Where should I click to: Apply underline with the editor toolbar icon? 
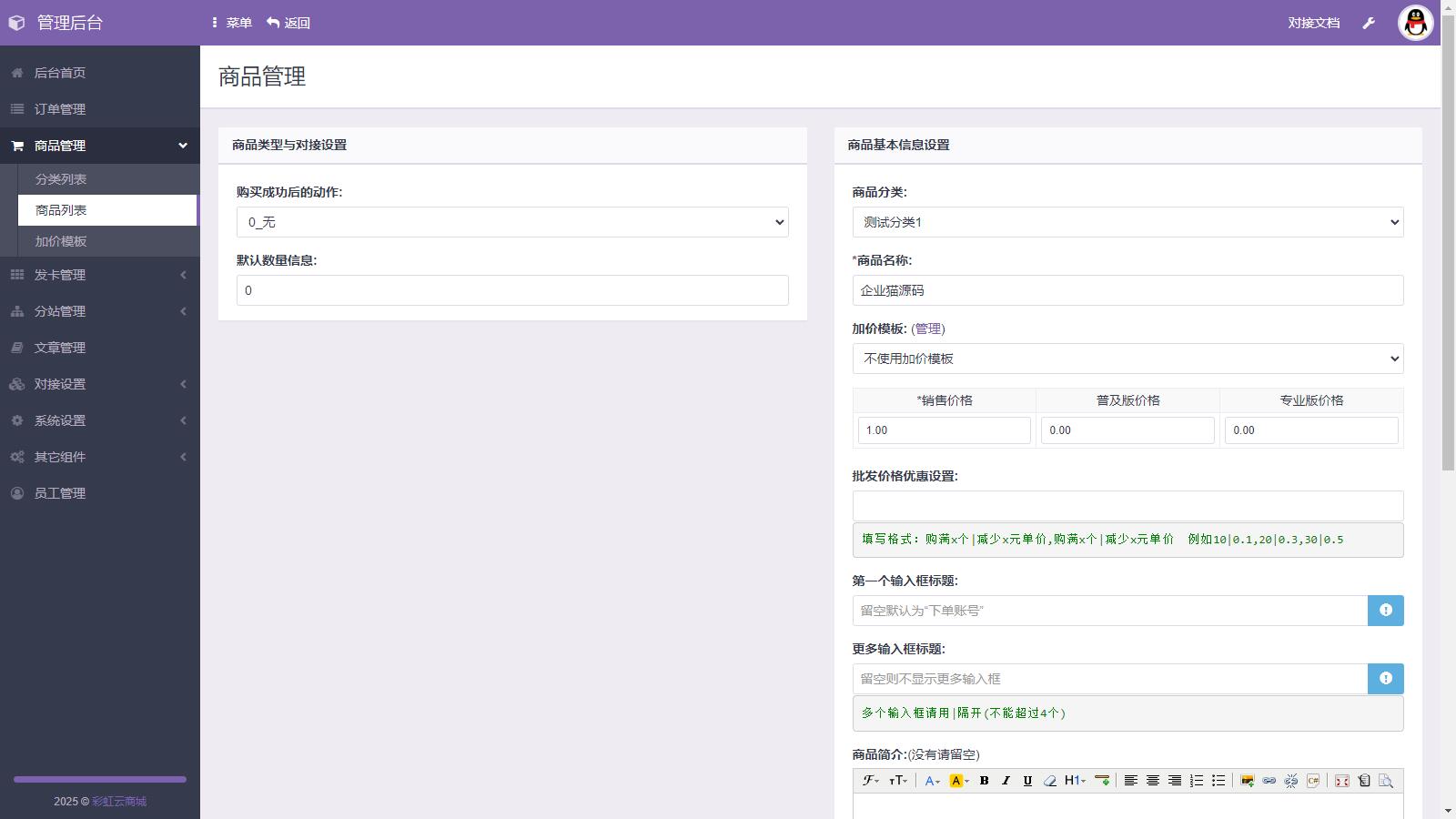[1027, 781]
